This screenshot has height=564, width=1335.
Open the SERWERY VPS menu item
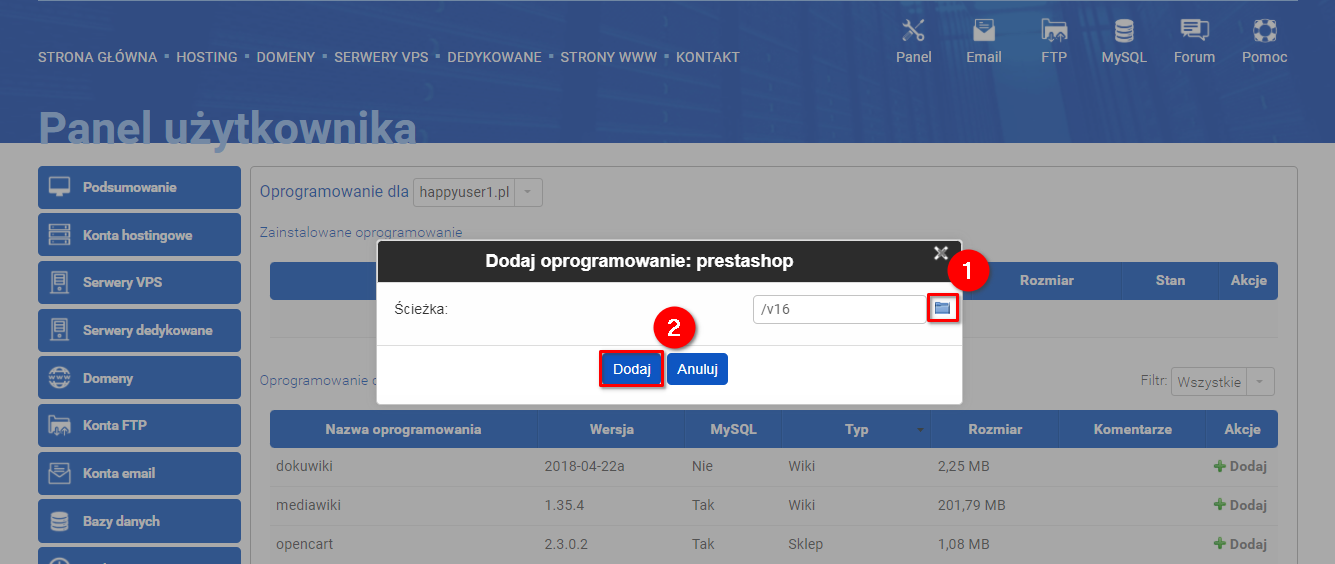pyautogui.click(x=381, y=57)
